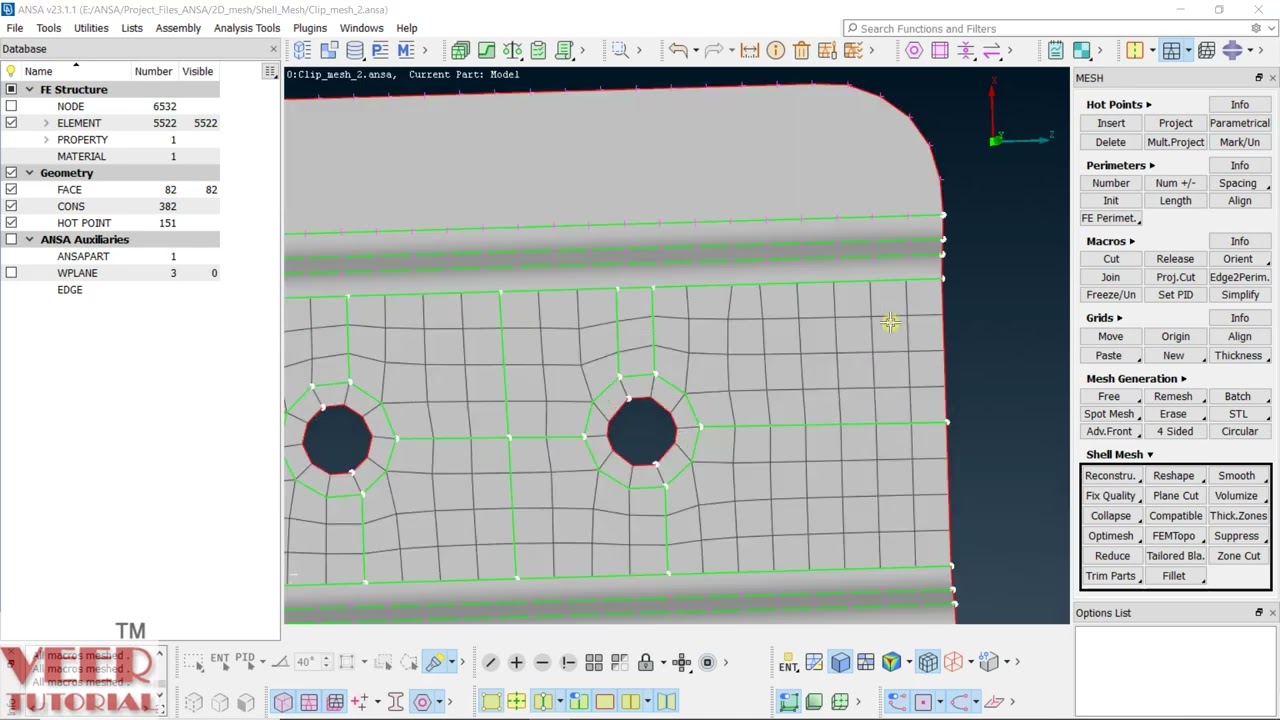The width and height of the screenshot is (1280, 720).
Task: Click the ENT entity mode icon in view toolbar
Action: 788,662
